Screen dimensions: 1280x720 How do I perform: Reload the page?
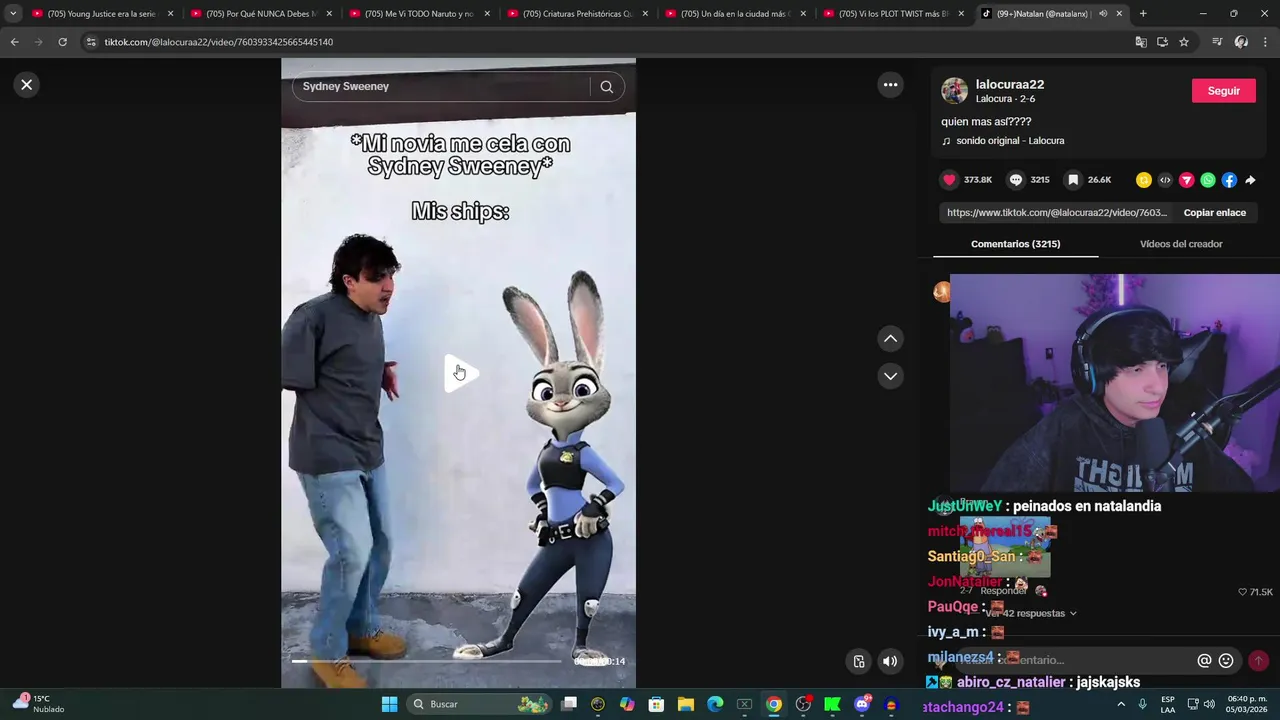click(62, 42)
